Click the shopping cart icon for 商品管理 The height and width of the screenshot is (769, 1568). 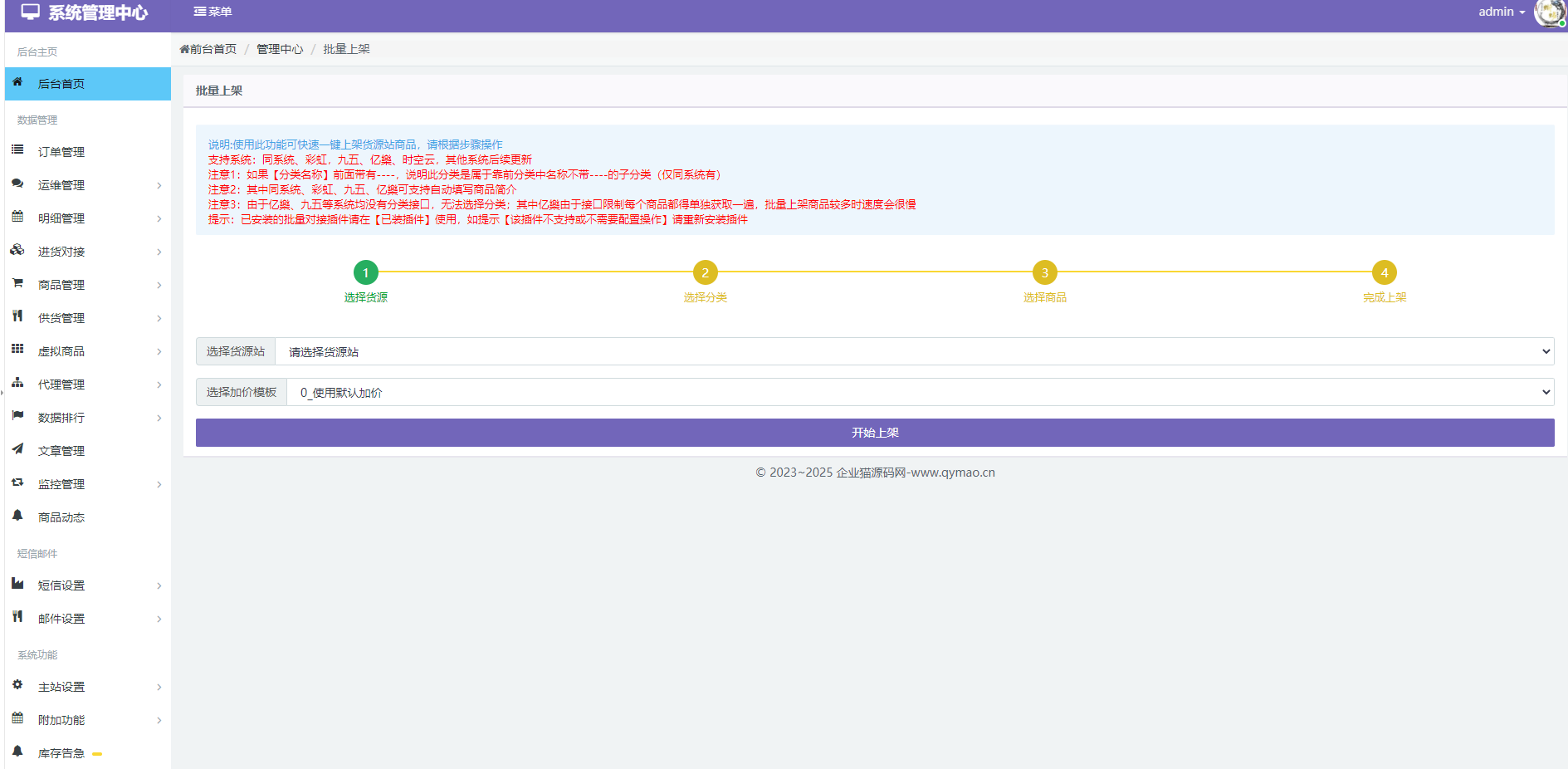point(17,283)
